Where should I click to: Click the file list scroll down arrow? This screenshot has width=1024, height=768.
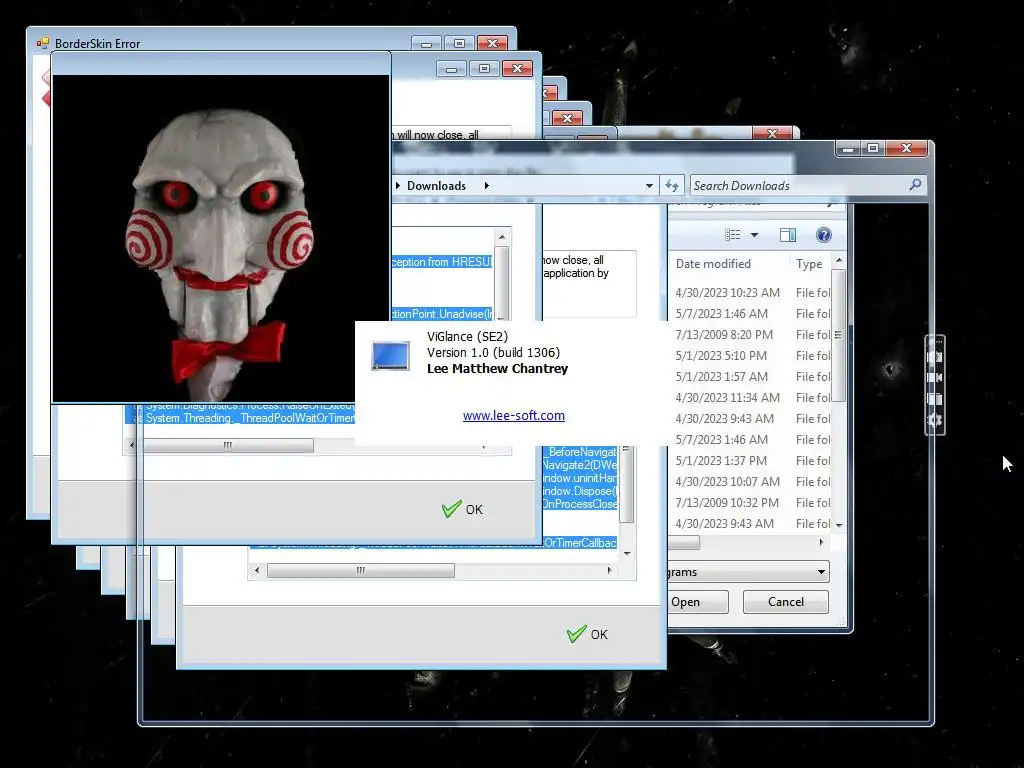coord(839,525)
